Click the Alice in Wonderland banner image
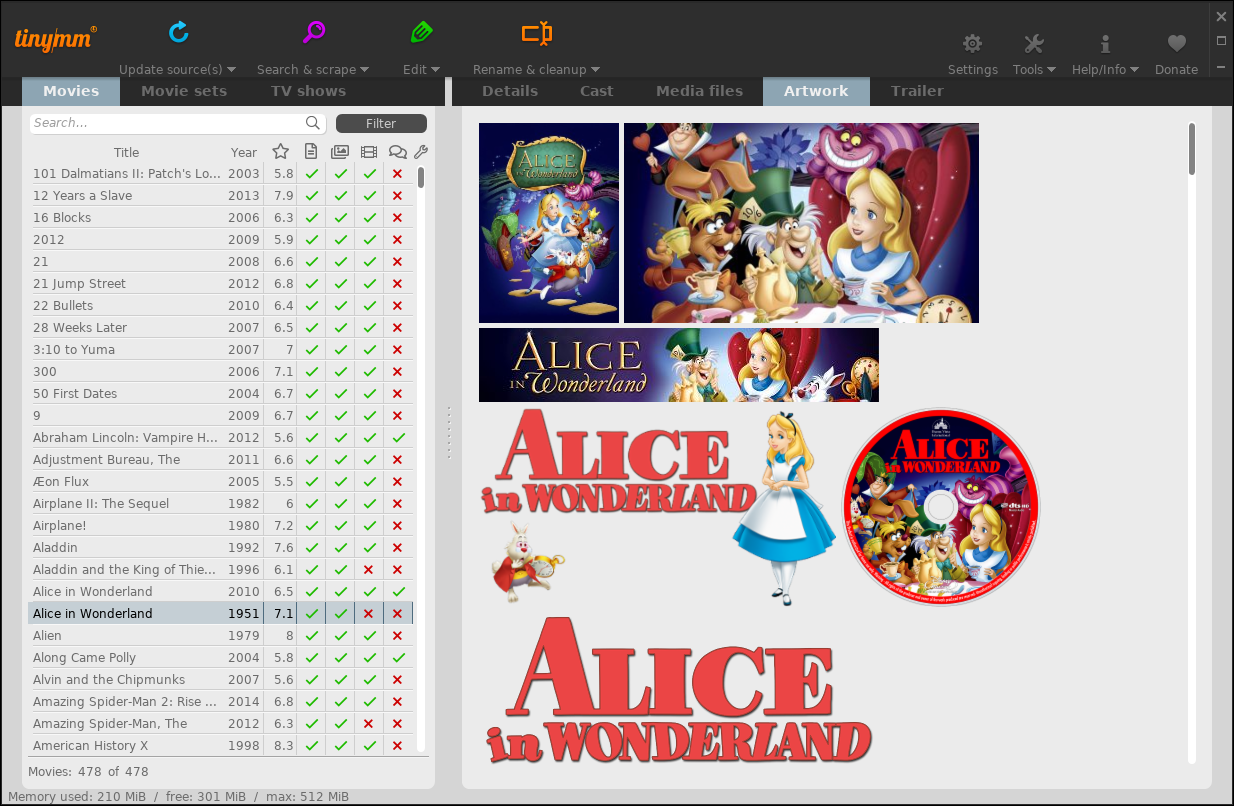Screen dimensions: 1234x806 pos(679,365)
